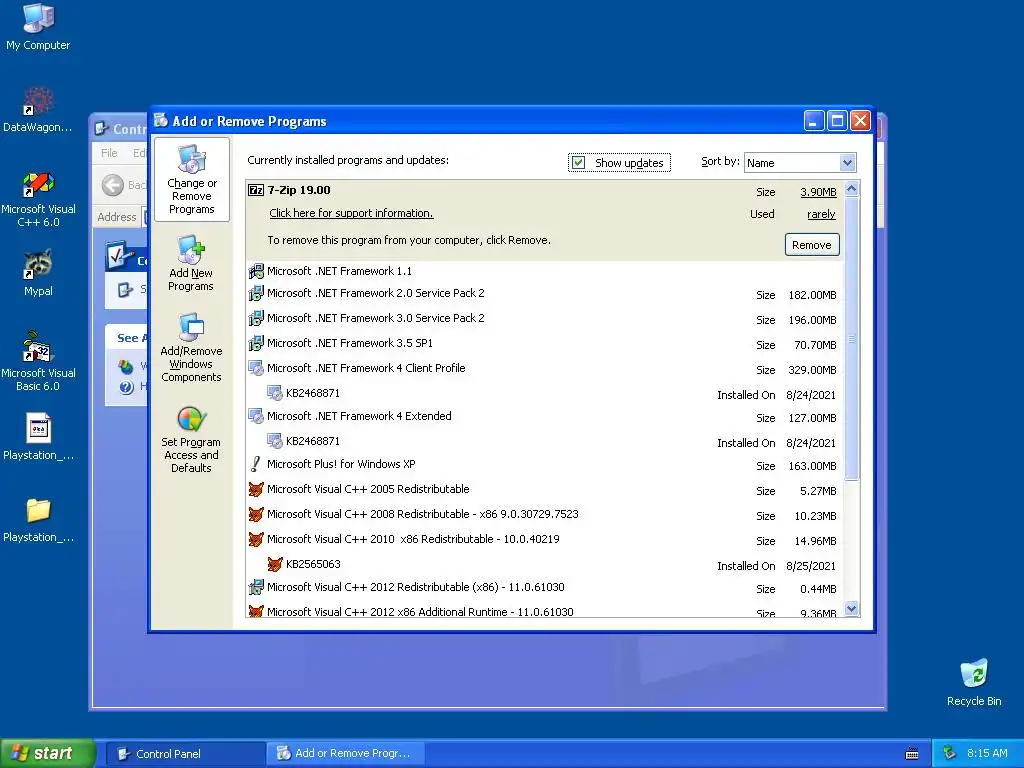Click the File menu in Control Panel window
The width and height of the screenshot is (1024, 768).
tap(109, 153)
